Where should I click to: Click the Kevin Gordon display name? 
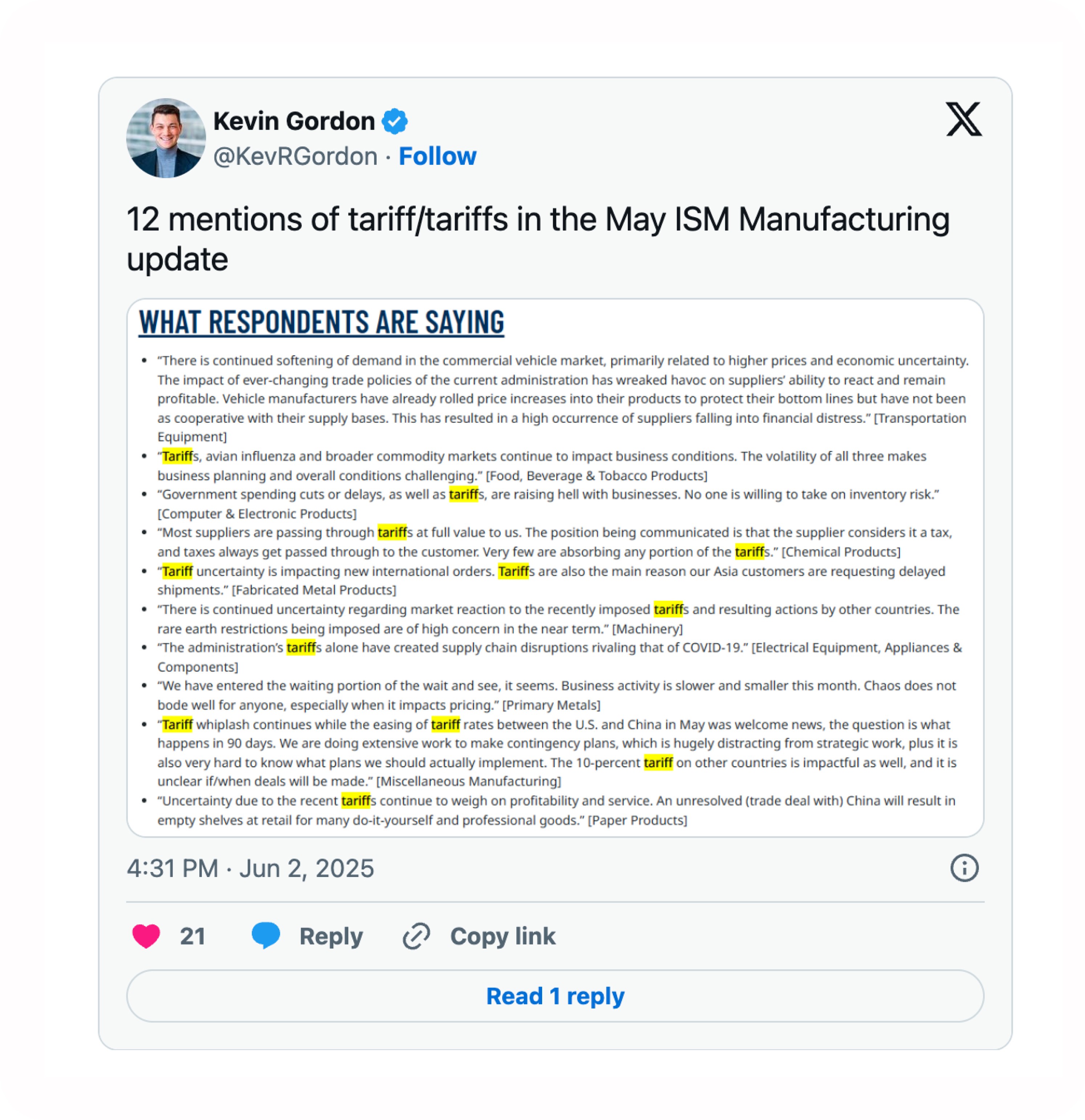point(294,121)
